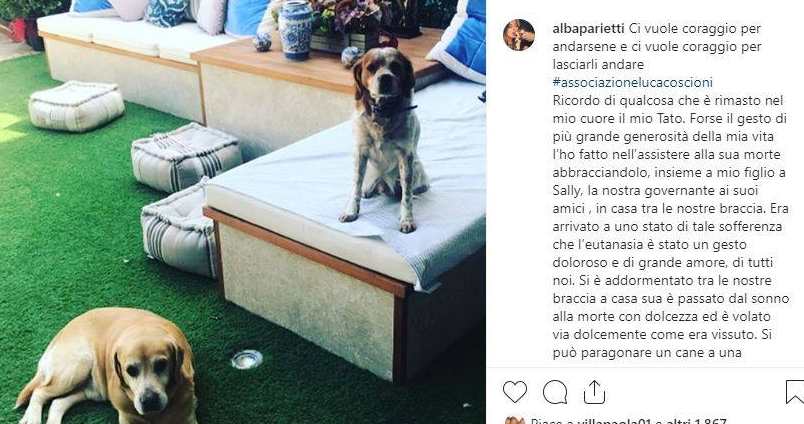804x424 pixels.
Task: Like the post with the heart icon
Action: (515, 392)
